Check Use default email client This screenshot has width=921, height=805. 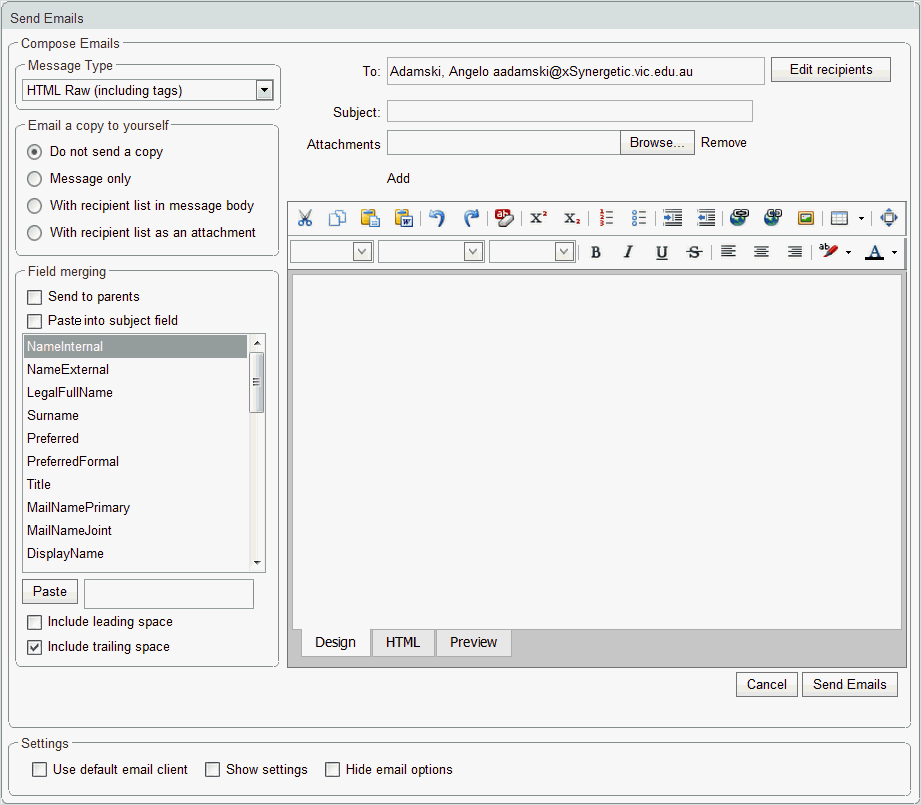(39, 770)
